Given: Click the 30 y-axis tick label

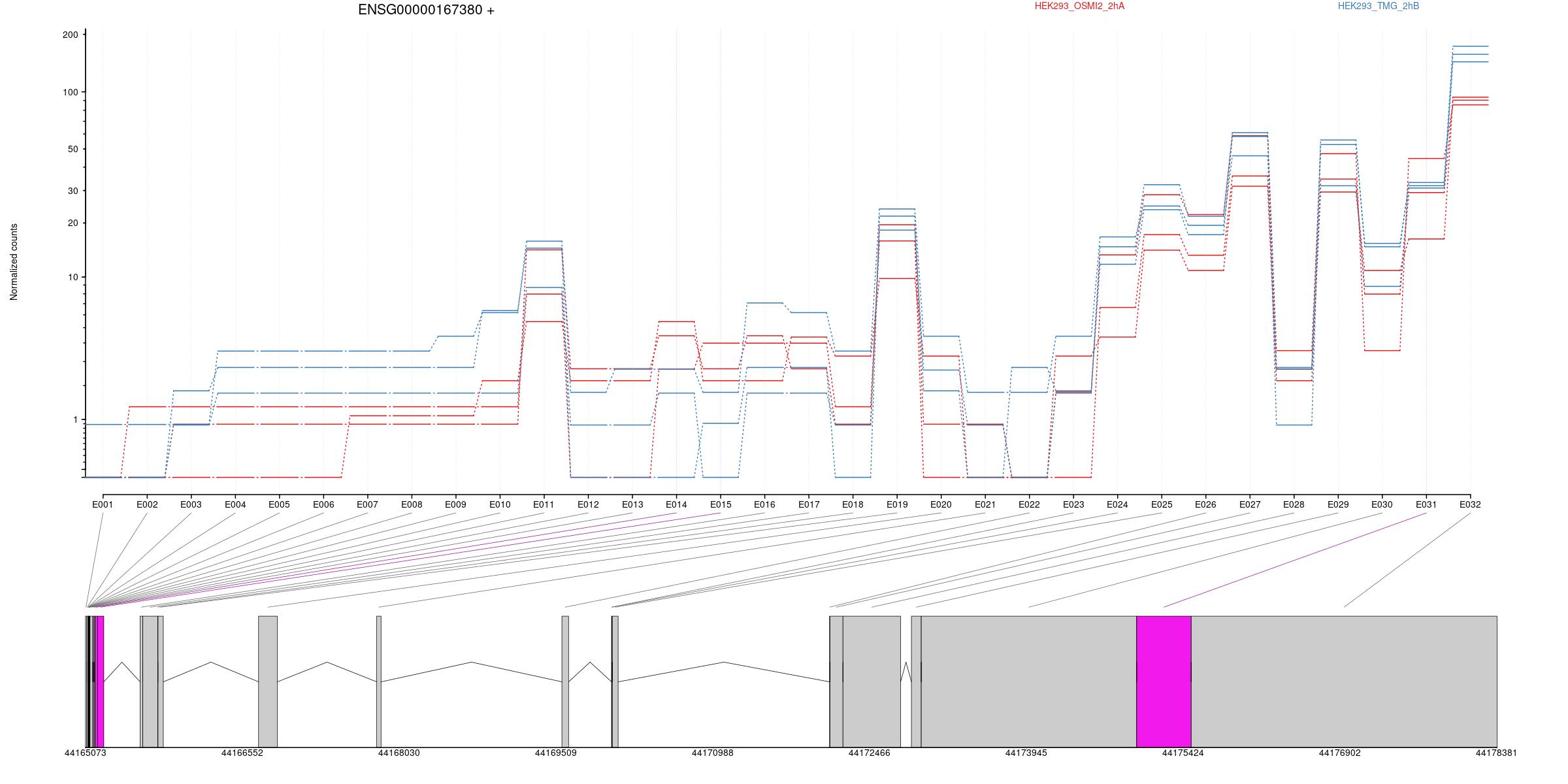Looking at the screenshot, I should pyautogui.click(x=73, y=191).
